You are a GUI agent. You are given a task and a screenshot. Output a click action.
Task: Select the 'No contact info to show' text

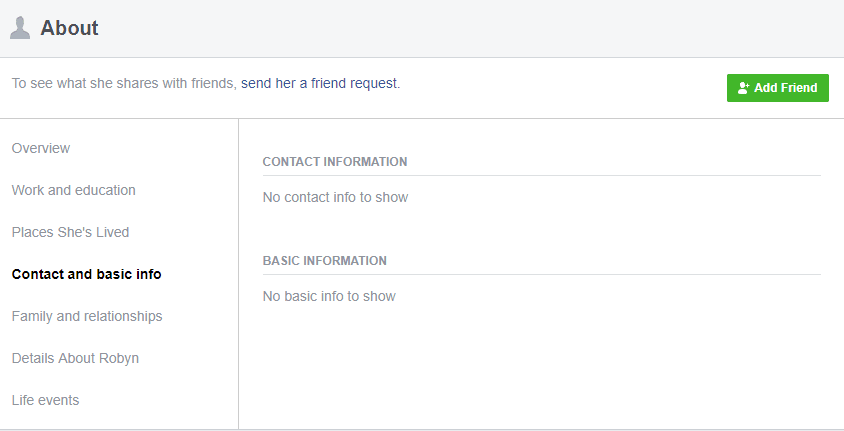335,197
